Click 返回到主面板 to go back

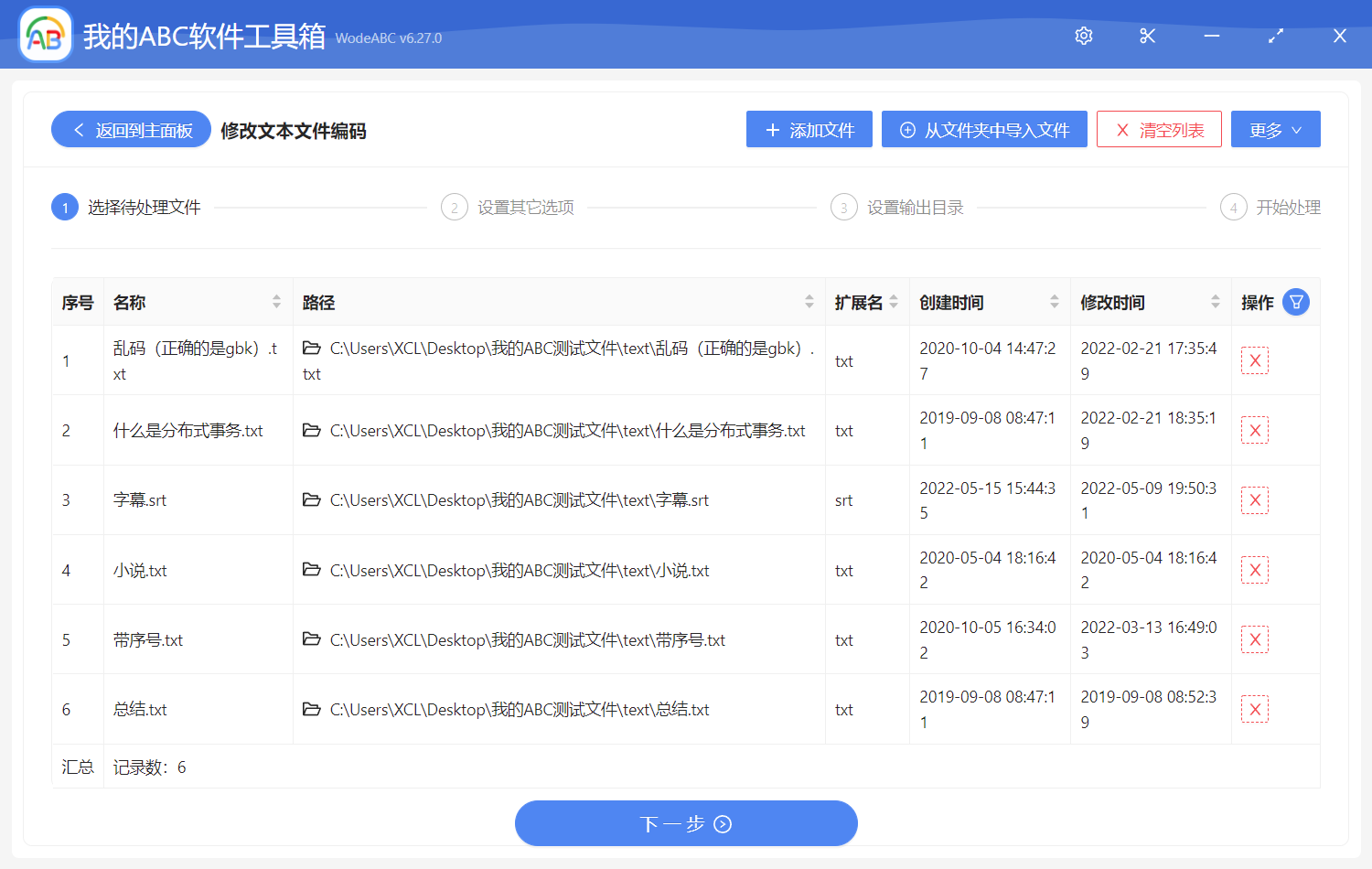130,129
